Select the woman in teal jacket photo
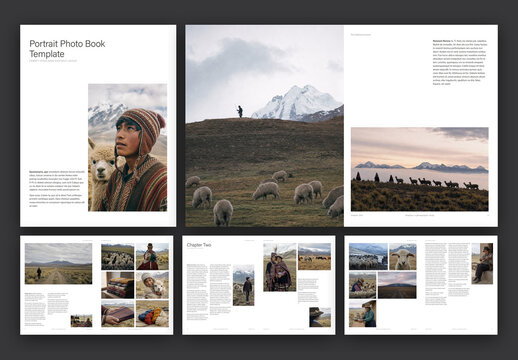This screenshot has width=518, height=360. point(363,314)
